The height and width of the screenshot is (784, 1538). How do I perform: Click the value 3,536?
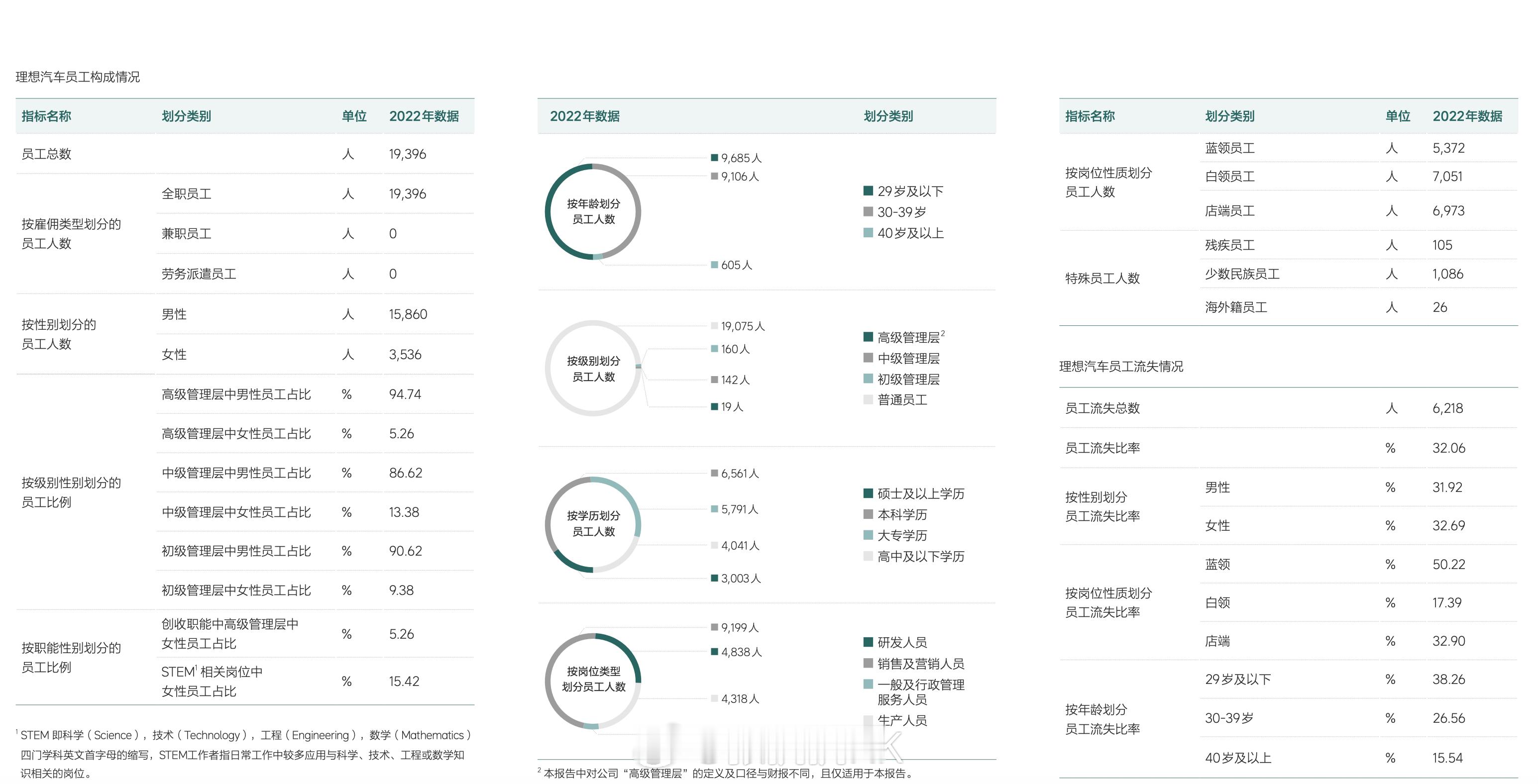point(405,354)
